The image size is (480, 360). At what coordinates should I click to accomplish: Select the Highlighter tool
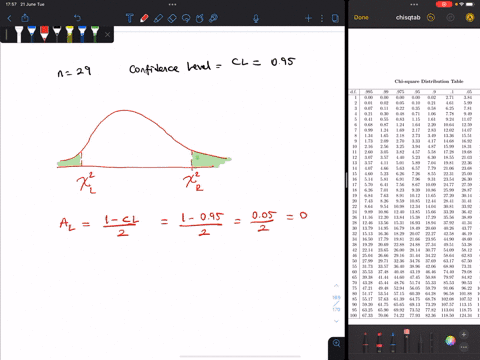(x=158, y=18)
